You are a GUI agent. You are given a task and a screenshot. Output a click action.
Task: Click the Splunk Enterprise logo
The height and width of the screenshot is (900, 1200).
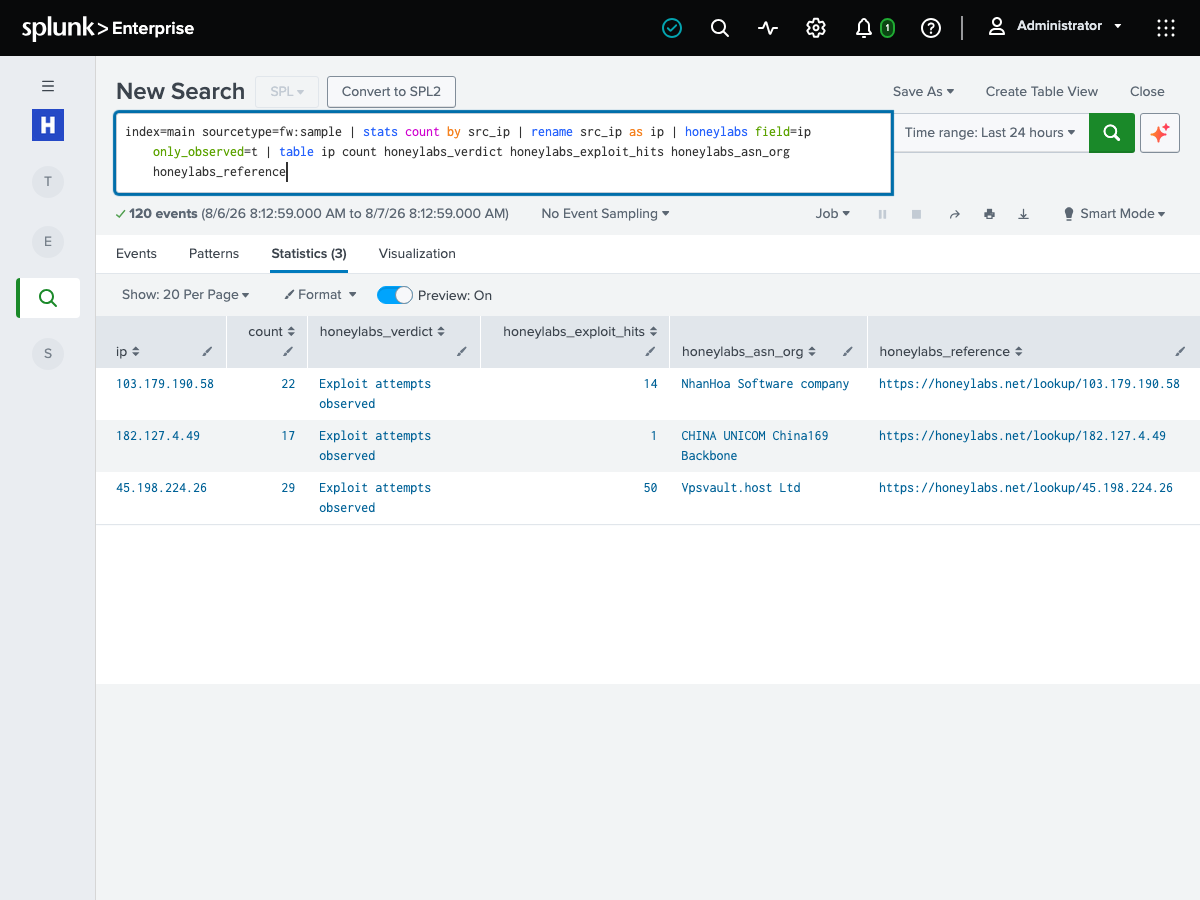[108, 28]
